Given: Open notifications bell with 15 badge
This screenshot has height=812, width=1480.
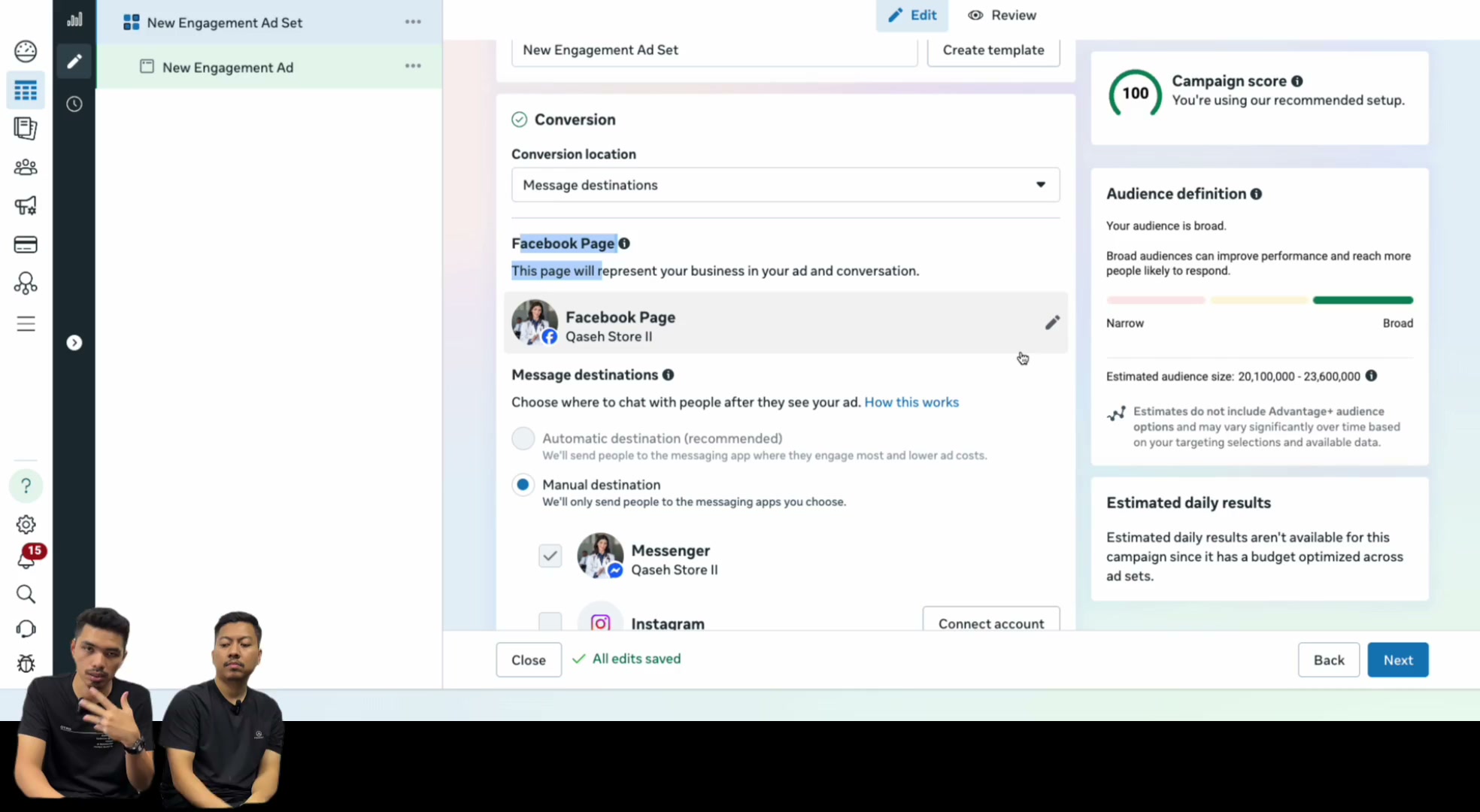Looking at the screenshot, I should [27, 558].
